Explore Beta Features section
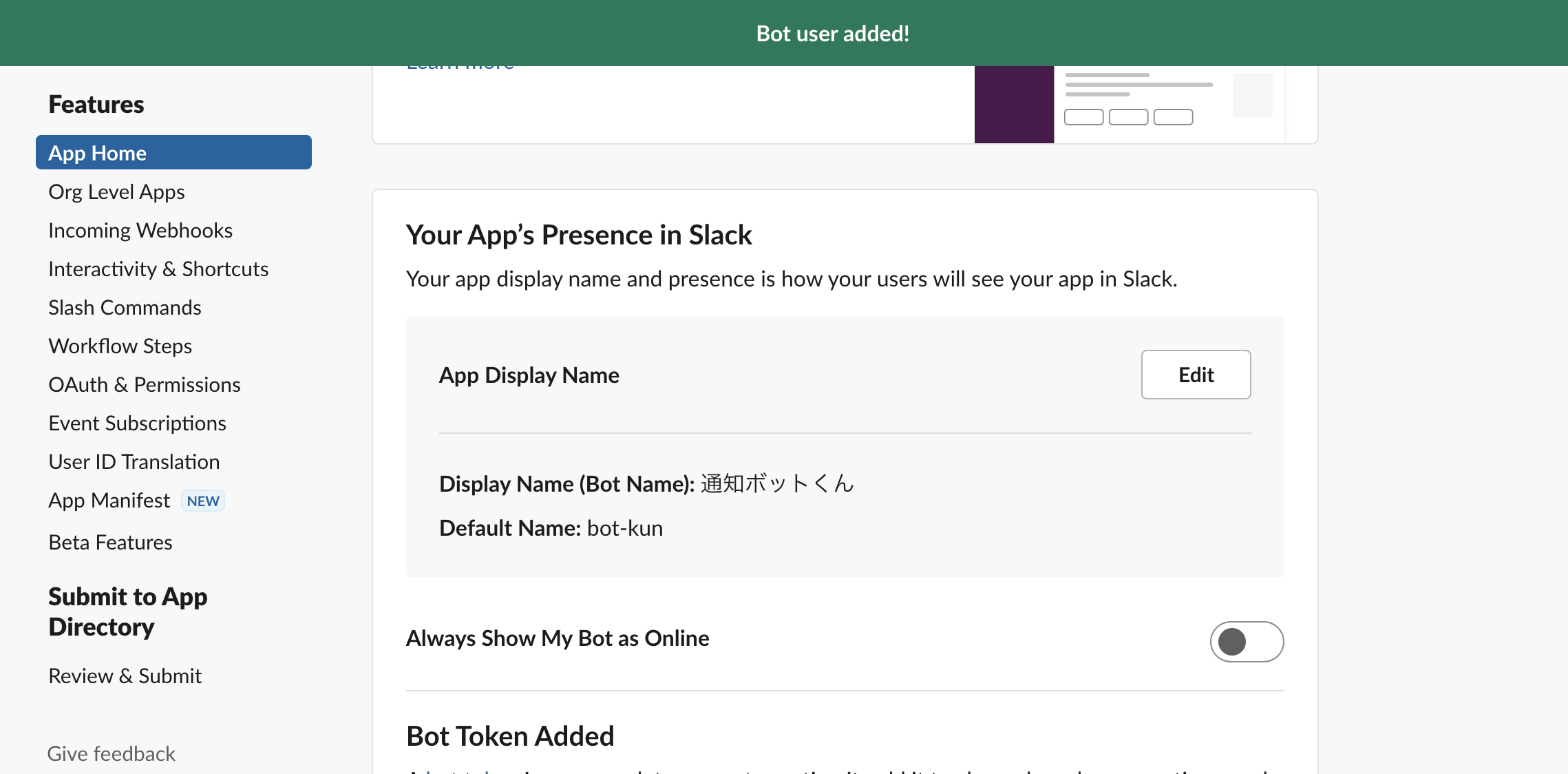The image size is (1568, 774). click(110, 542)
